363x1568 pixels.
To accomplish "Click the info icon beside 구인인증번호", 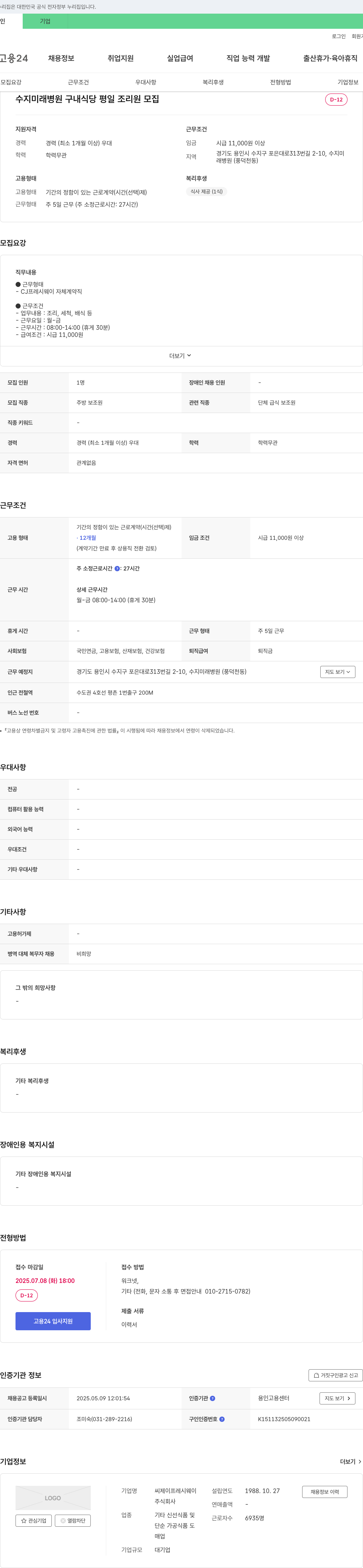I will tap(222, 1419).
